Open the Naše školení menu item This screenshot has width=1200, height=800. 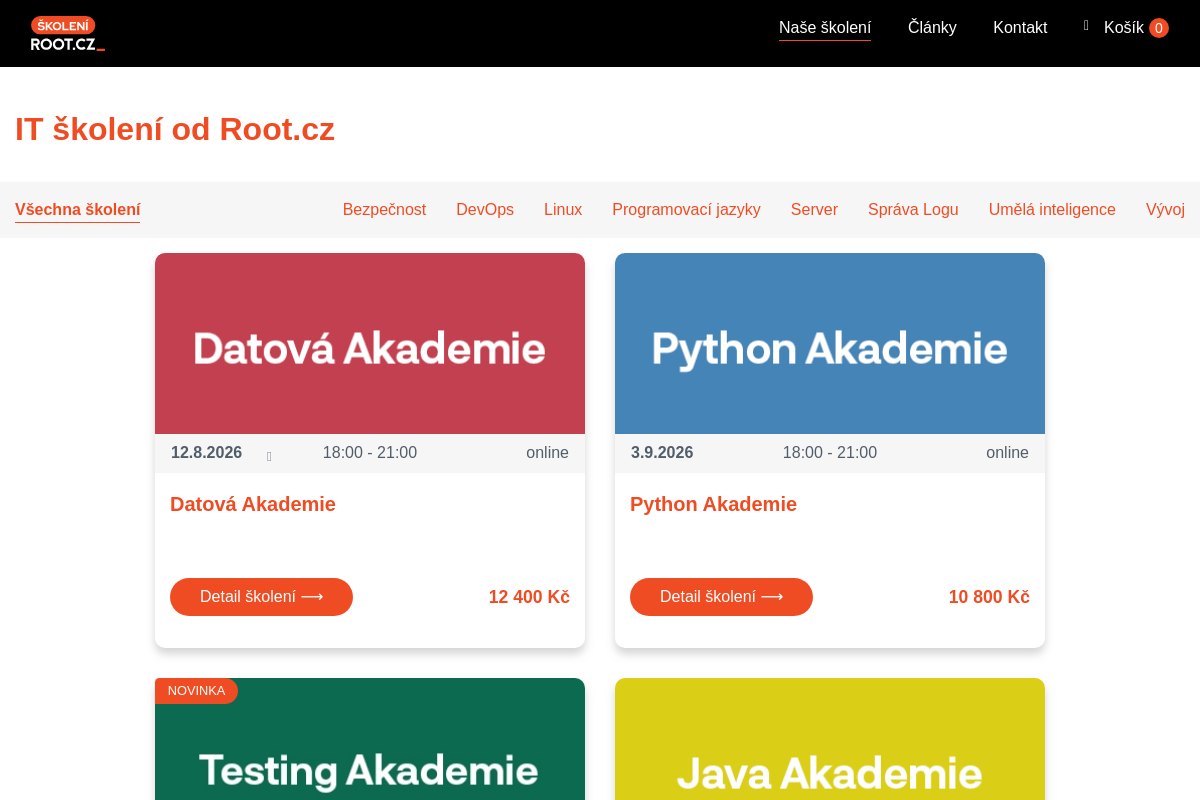[825, 28]
